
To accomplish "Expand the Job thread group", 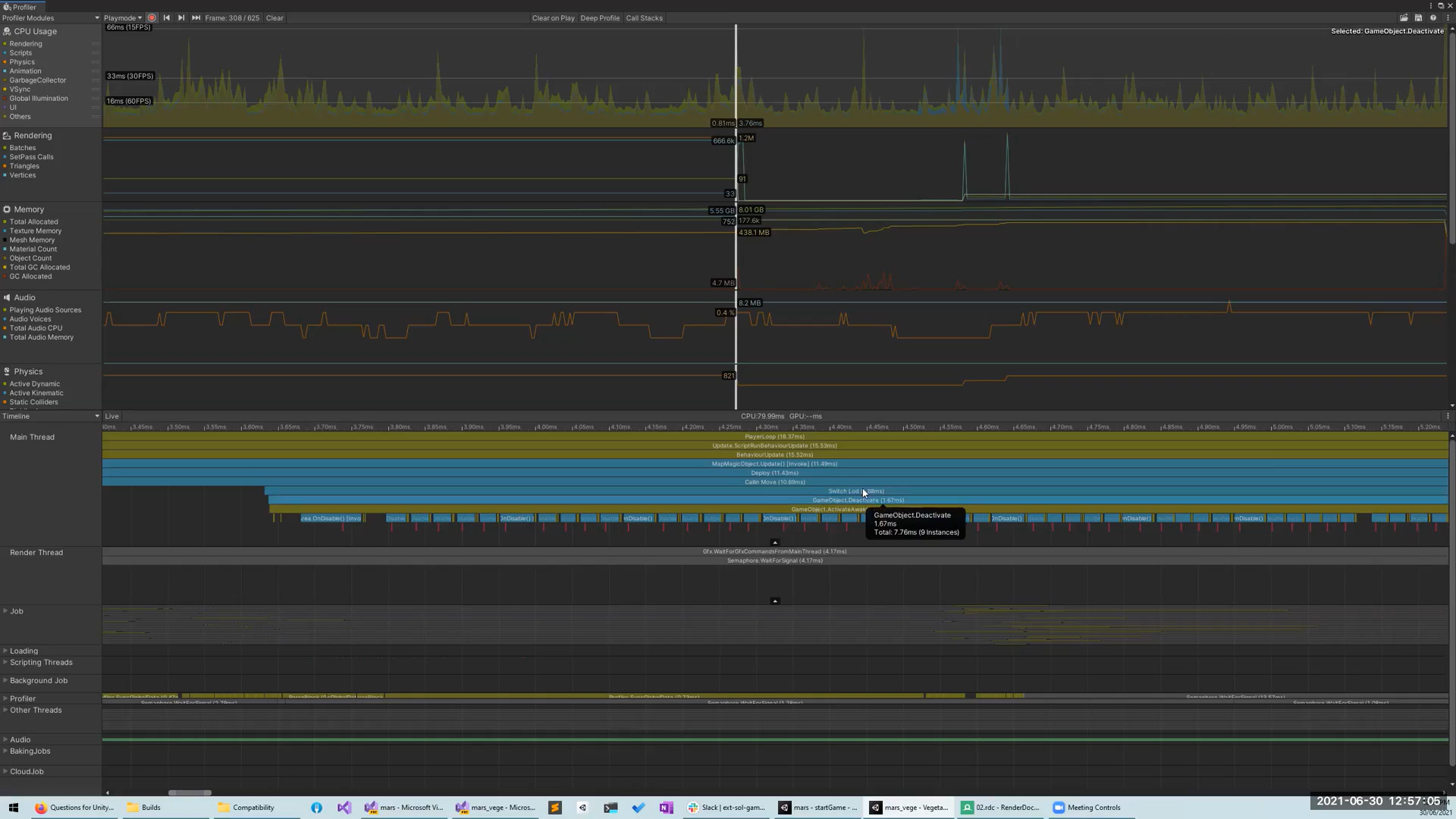I will pos(5,610).
